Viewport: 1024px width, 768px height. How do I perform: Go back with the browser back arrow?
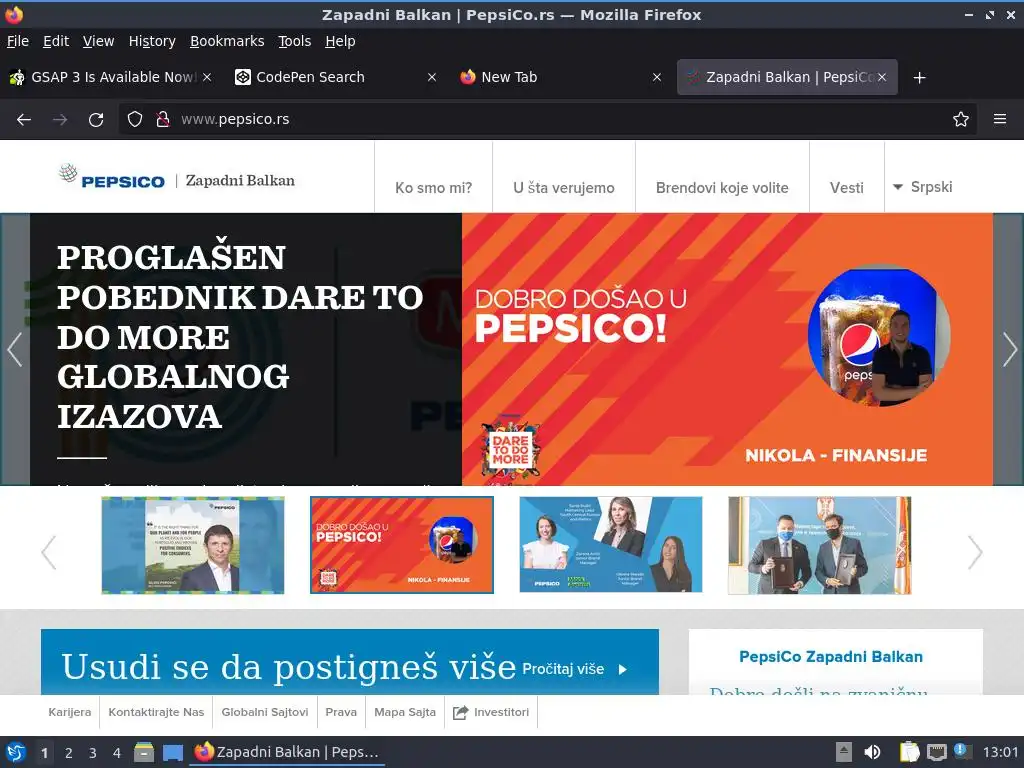click(24, 120)
